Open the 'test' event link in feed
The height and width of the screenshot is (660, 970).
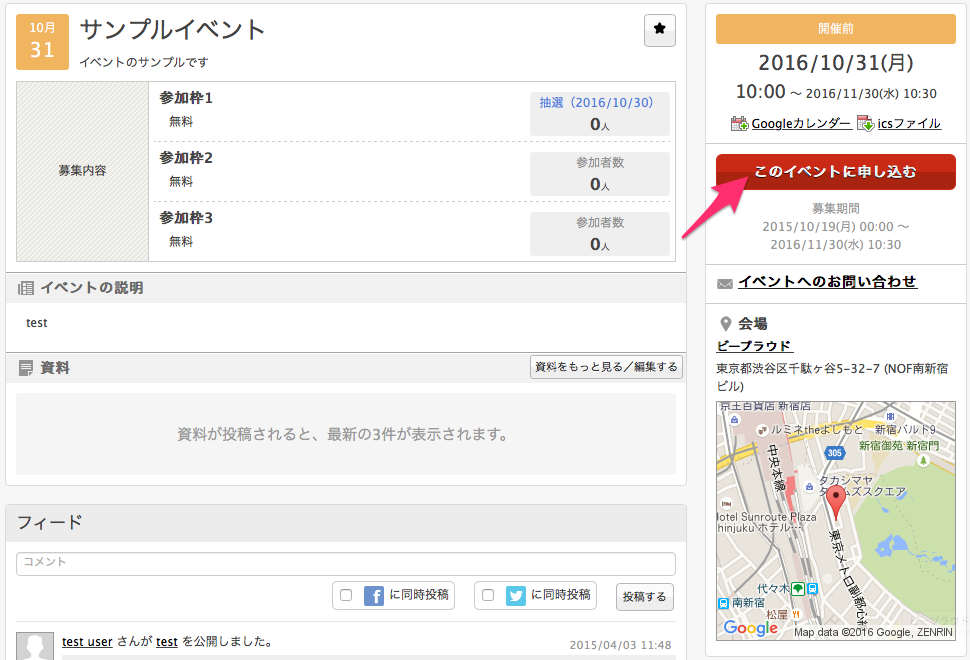(x=166, y=641)
